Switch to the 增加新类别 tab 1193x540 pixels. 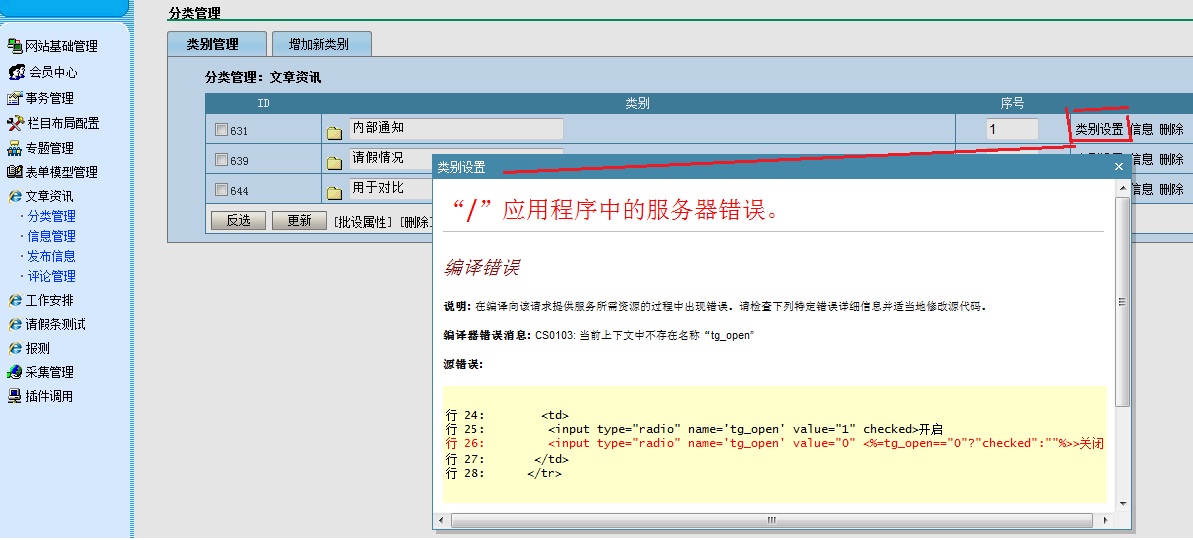point(319,44)
